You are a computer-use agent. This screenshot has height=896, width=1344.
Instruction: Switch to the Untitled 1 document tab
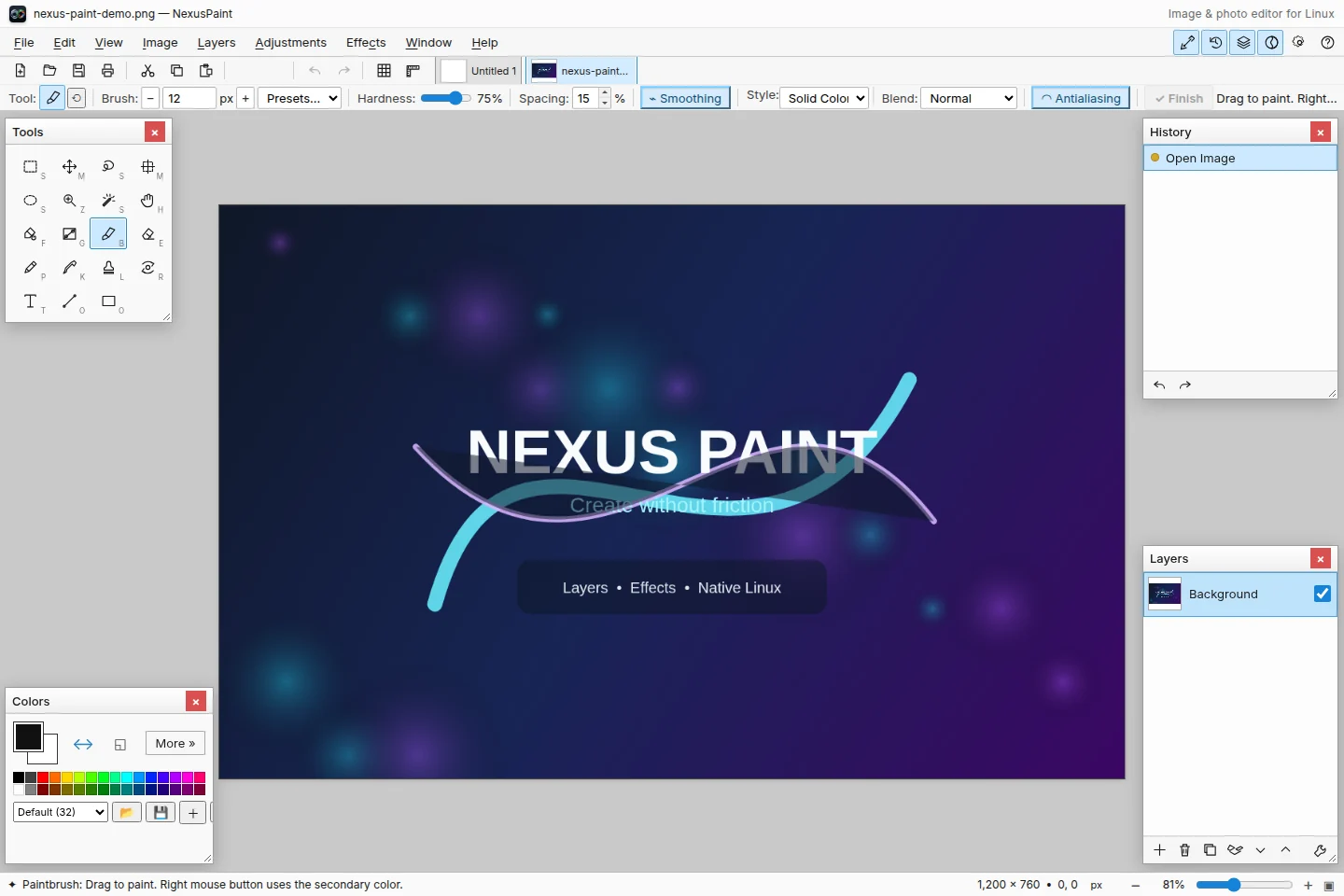click(x=481, y=71)
